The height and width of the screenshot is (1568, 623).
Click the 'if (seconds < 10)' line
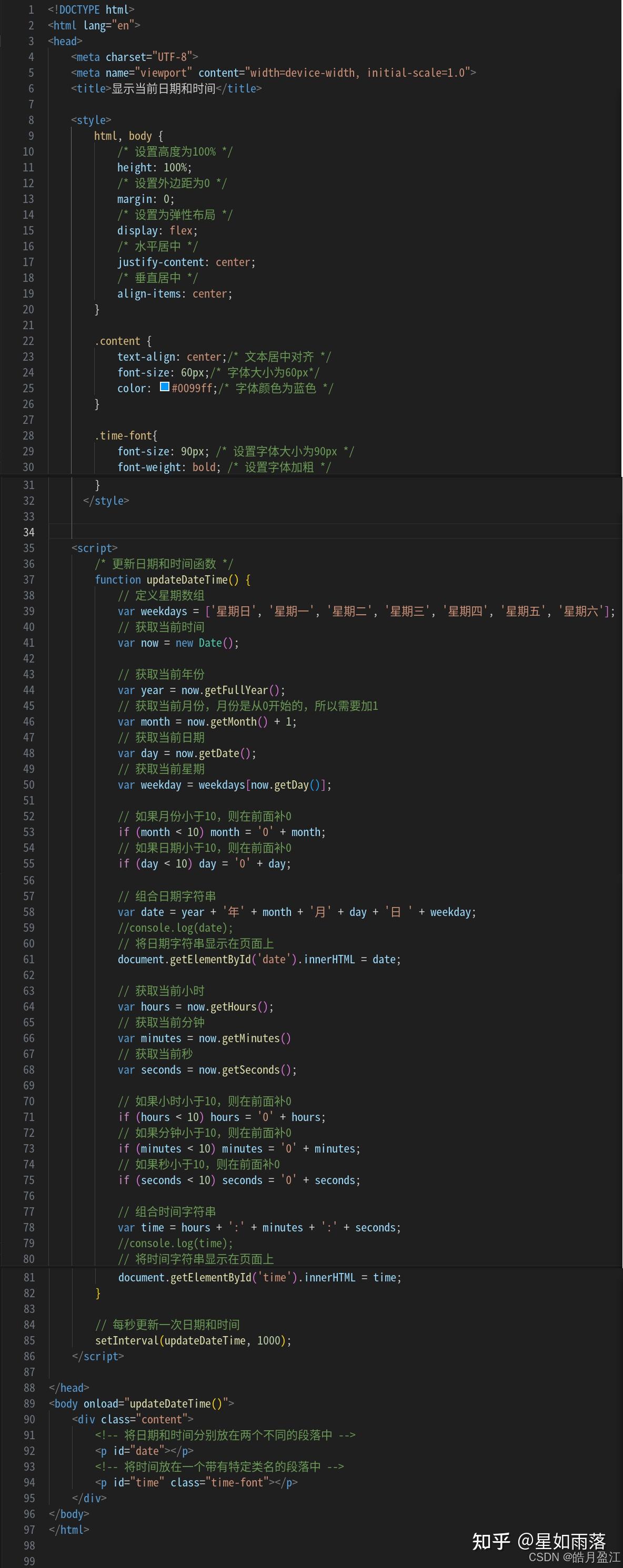point(239,1181)
